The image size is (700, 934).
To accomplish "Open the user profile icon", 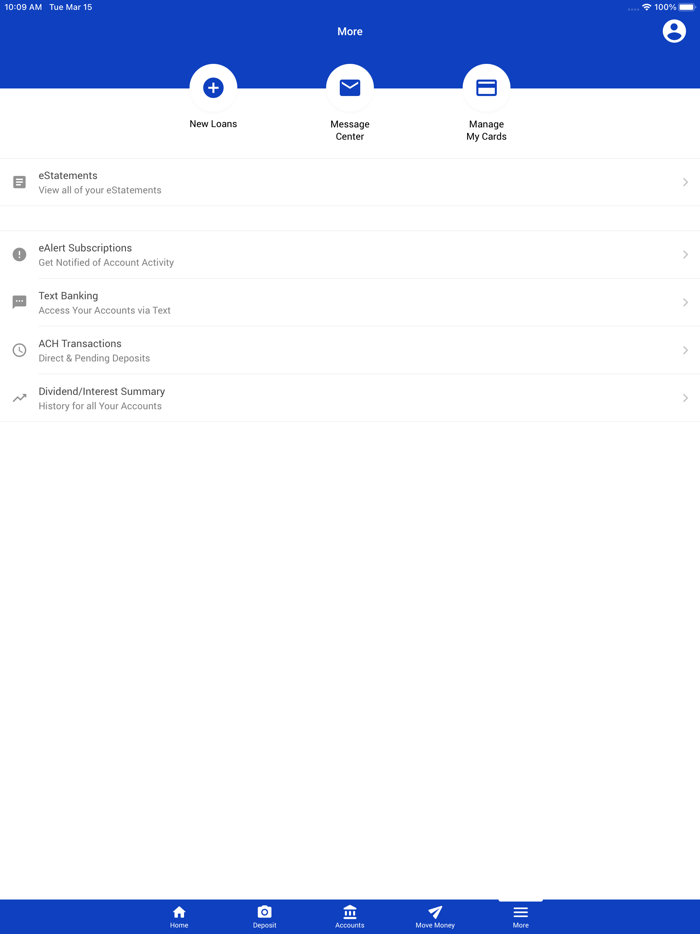I will click(x=674, y=31).
